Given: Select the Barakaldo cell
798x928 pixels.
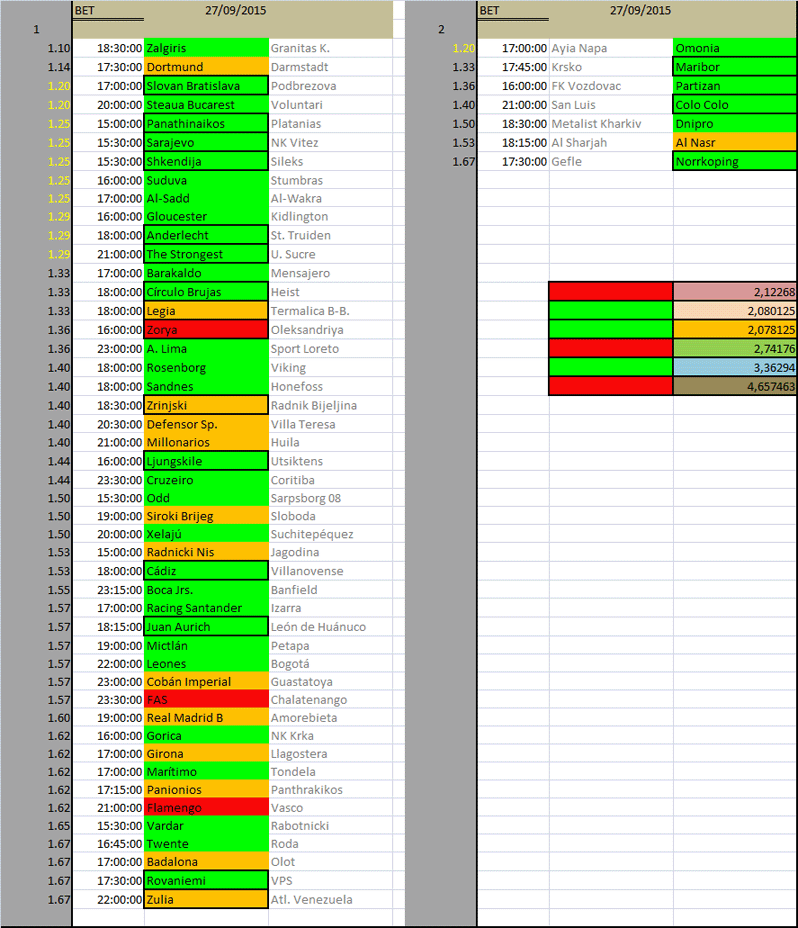Looking at the screenshot, I should coord(206,273).
